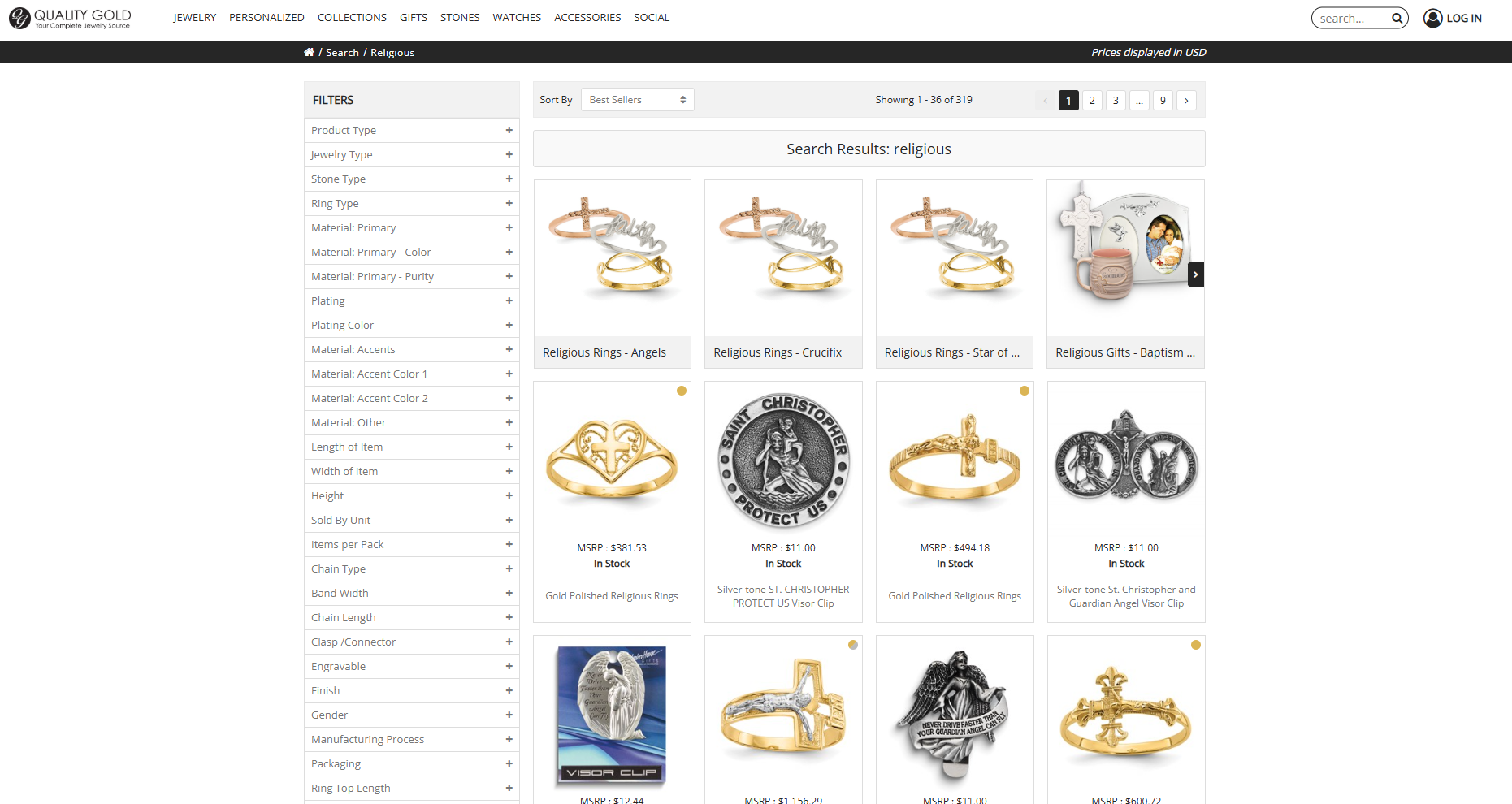
Task: Click the yellow dot on the St. Christopher visor clip card
Action: [x=852, y=391]
